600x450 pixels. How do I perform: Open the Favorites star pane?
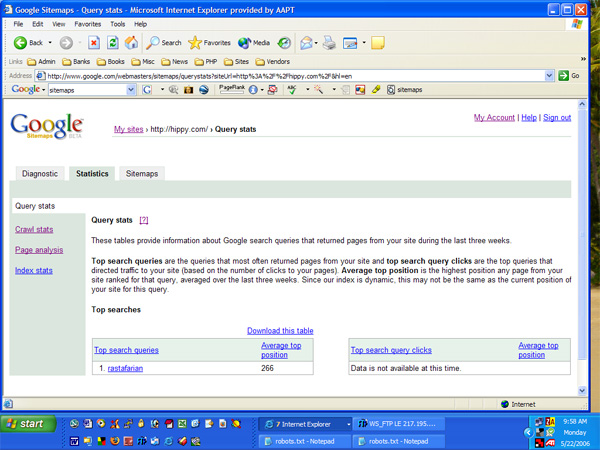(209, 43)
